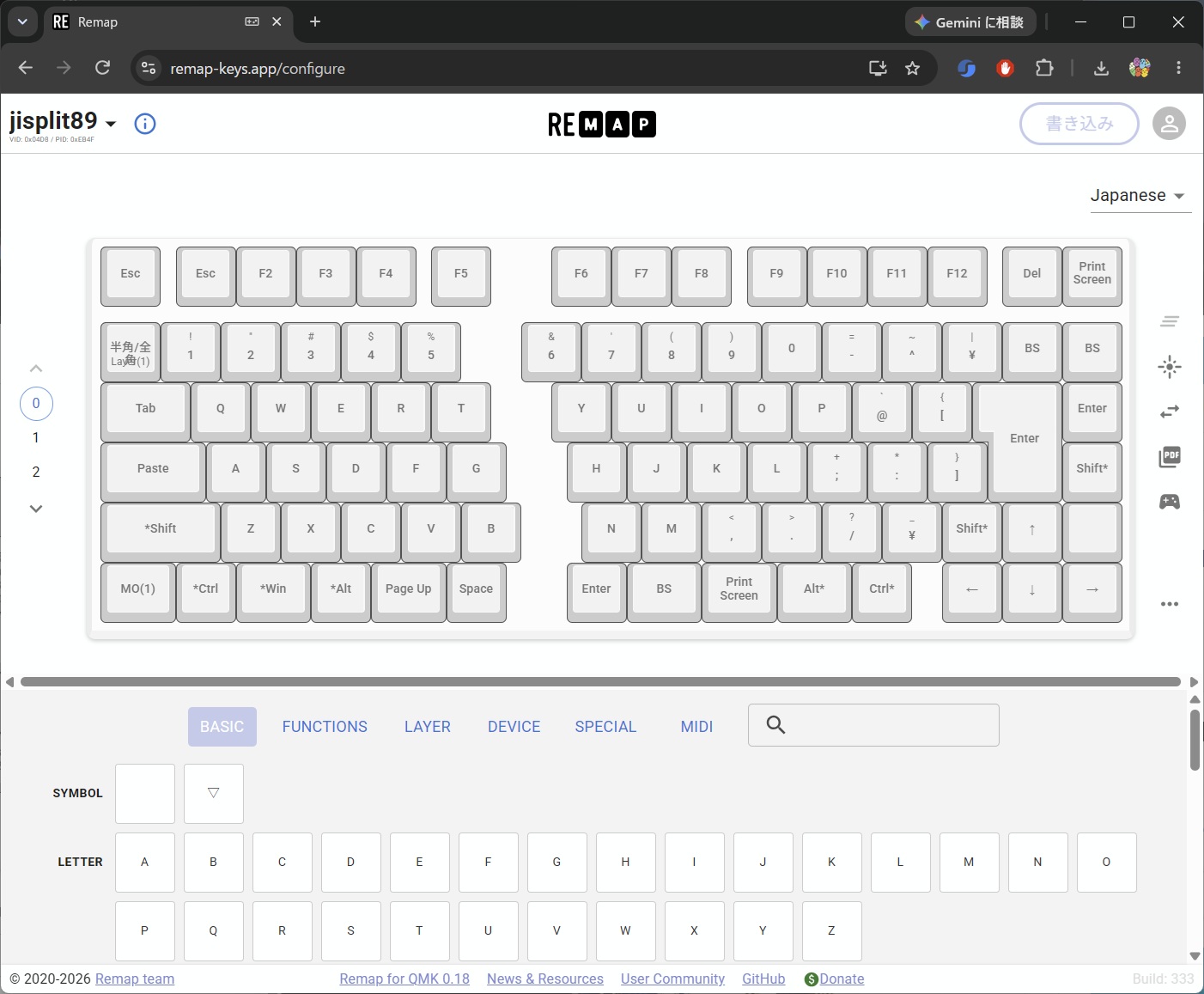Image resolution: width=1204 pixels, height=994 pixels.
Task: Focus the keycode search input field
Action: tap(873, 725)
